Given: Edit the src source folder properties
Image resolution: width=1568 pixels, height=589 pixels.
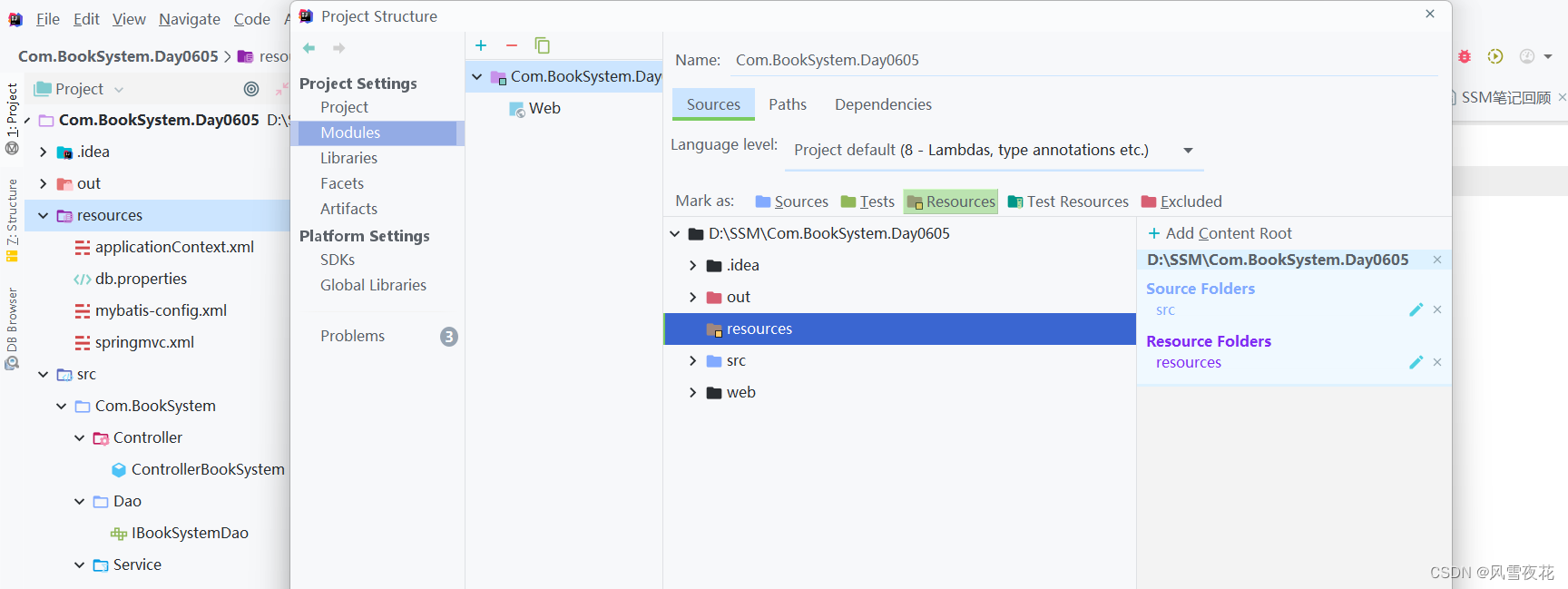Looking at the screenshot, I should [1416, 310].
